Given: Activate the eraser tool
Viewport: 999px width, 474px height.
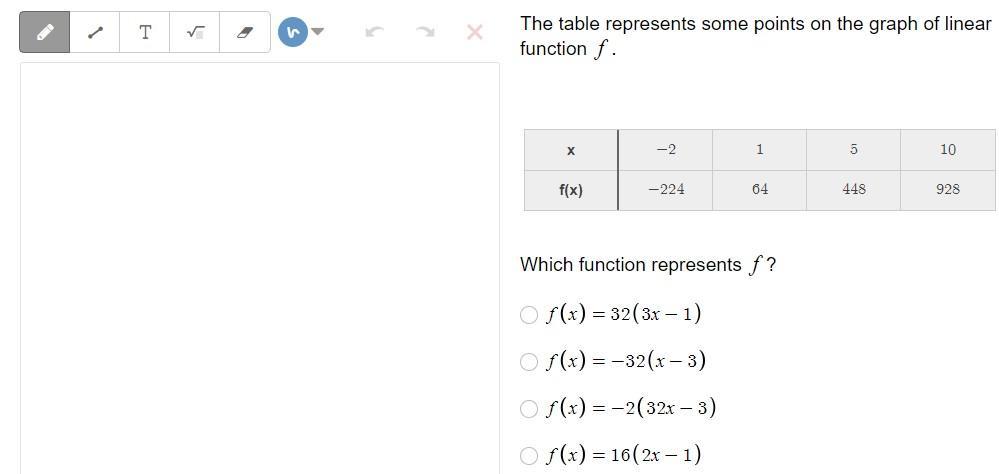Looking at the screenshot, I should [x=245, y=32].
